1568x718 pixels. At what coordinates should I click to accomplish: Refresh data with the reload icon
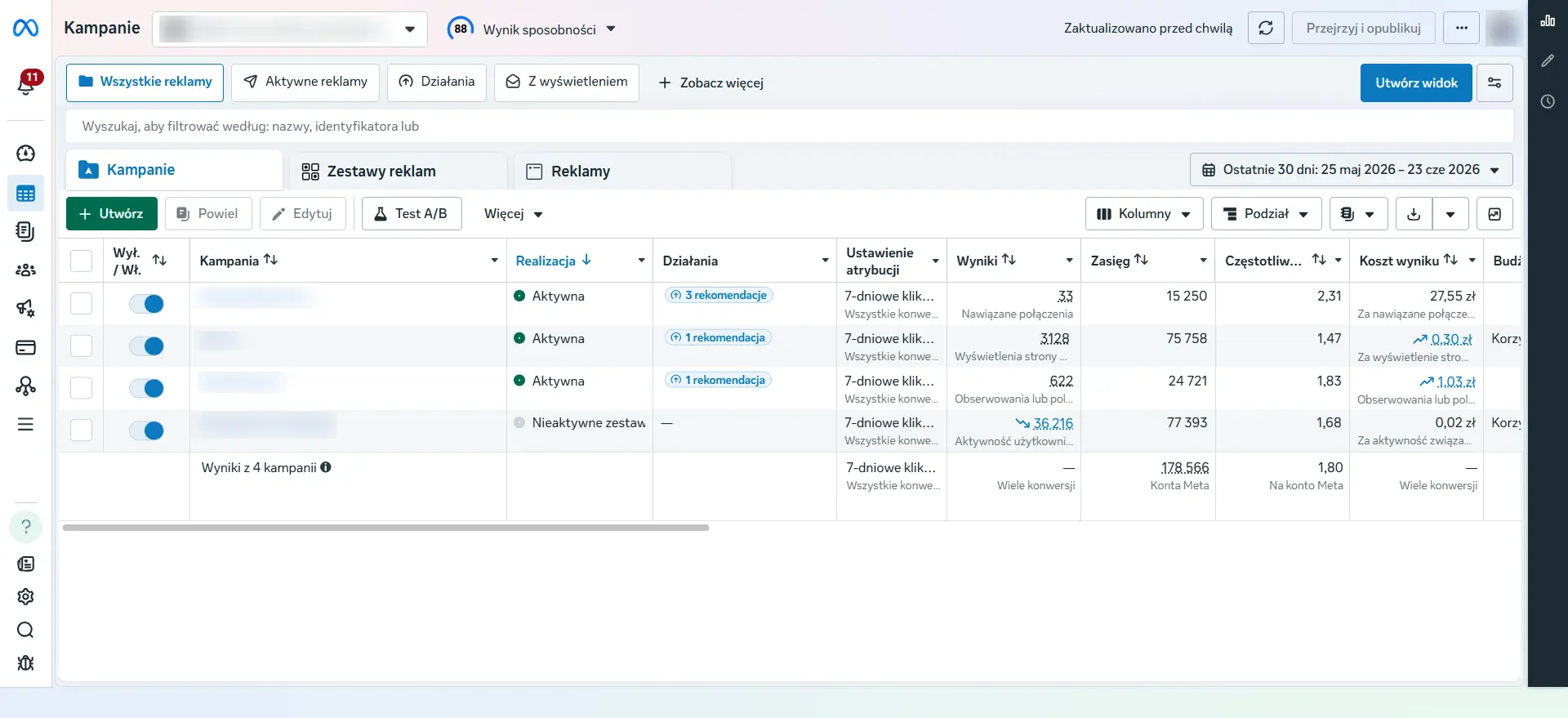click(1266, 29)
